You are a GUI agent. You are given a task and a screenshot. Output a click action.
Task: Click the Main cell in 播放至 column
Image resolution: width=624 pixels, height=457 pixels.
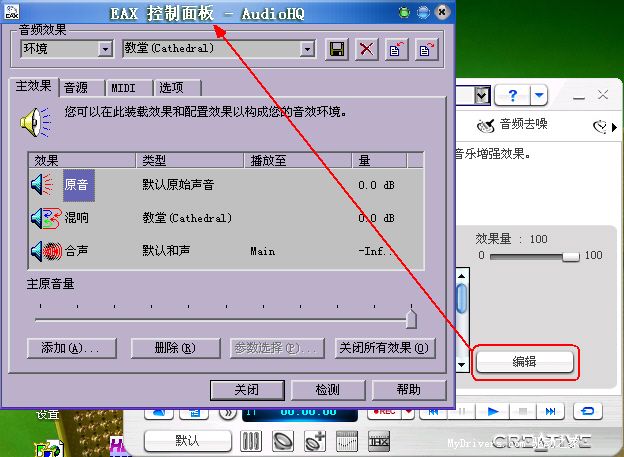point(263,252)
